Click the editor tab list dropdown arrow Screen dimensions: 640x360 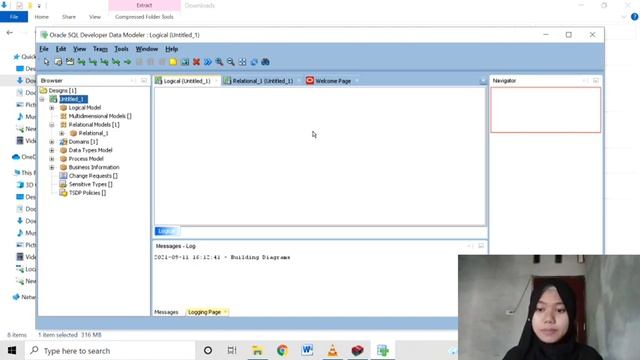coord(483,81)
